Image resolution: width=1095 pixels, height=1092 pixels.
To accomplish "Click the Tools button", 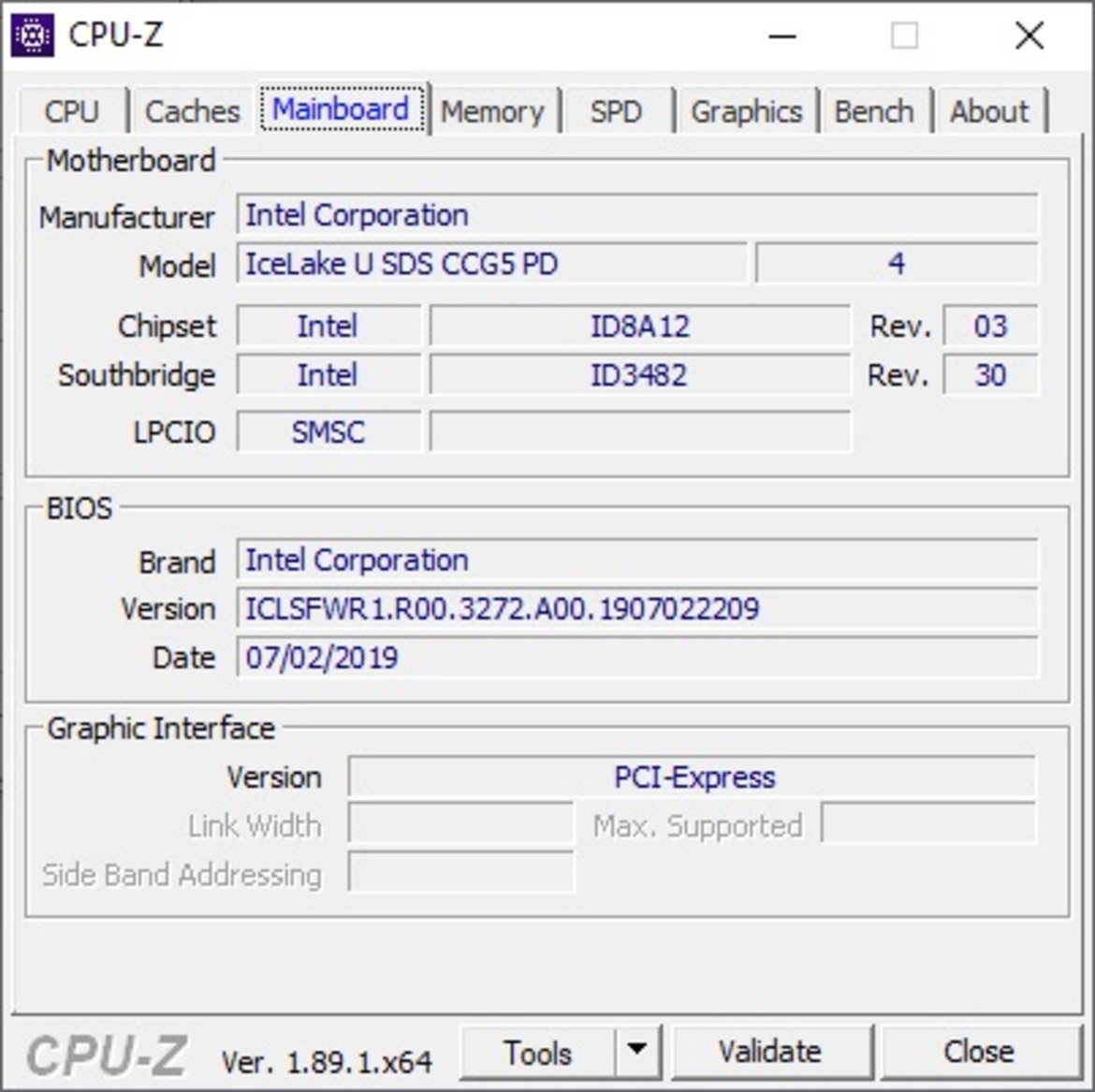I will click(x=538, y=1052).
